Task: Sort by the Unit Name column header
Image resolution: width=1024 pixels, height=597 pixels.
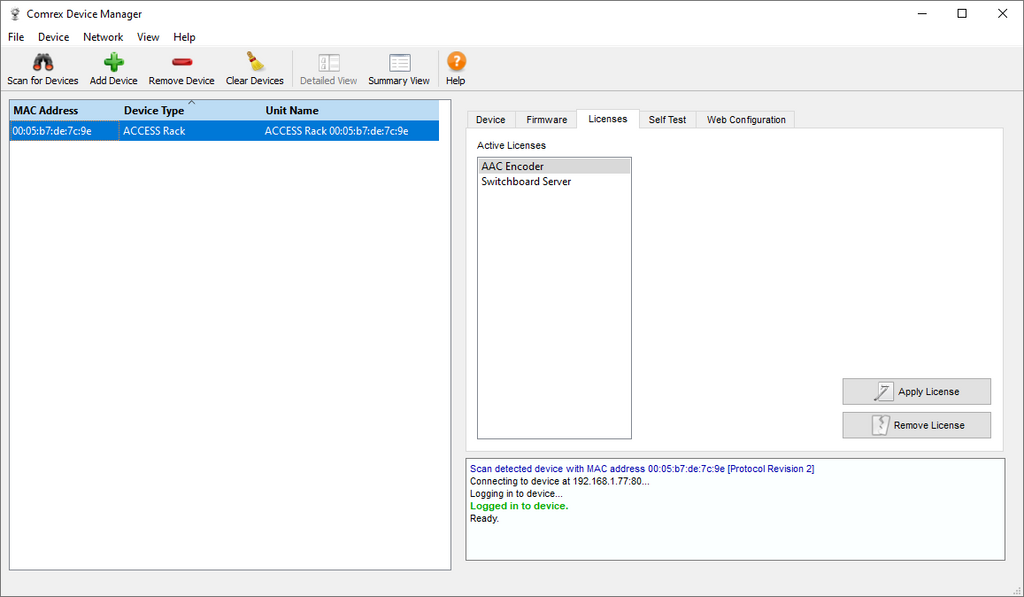Action: click(350, 110)
